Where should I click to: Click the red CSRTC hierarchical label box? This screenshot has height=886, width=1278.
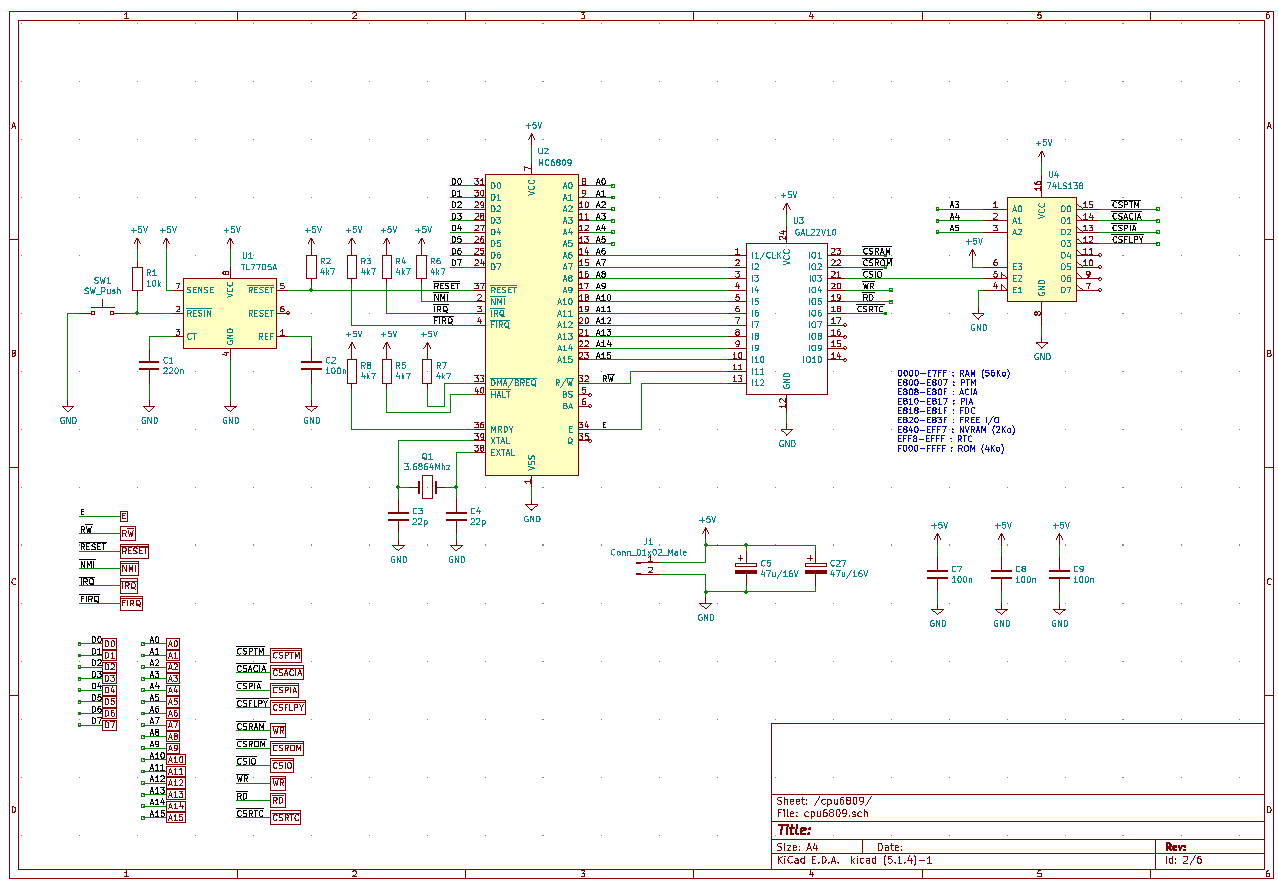point(286,818)
